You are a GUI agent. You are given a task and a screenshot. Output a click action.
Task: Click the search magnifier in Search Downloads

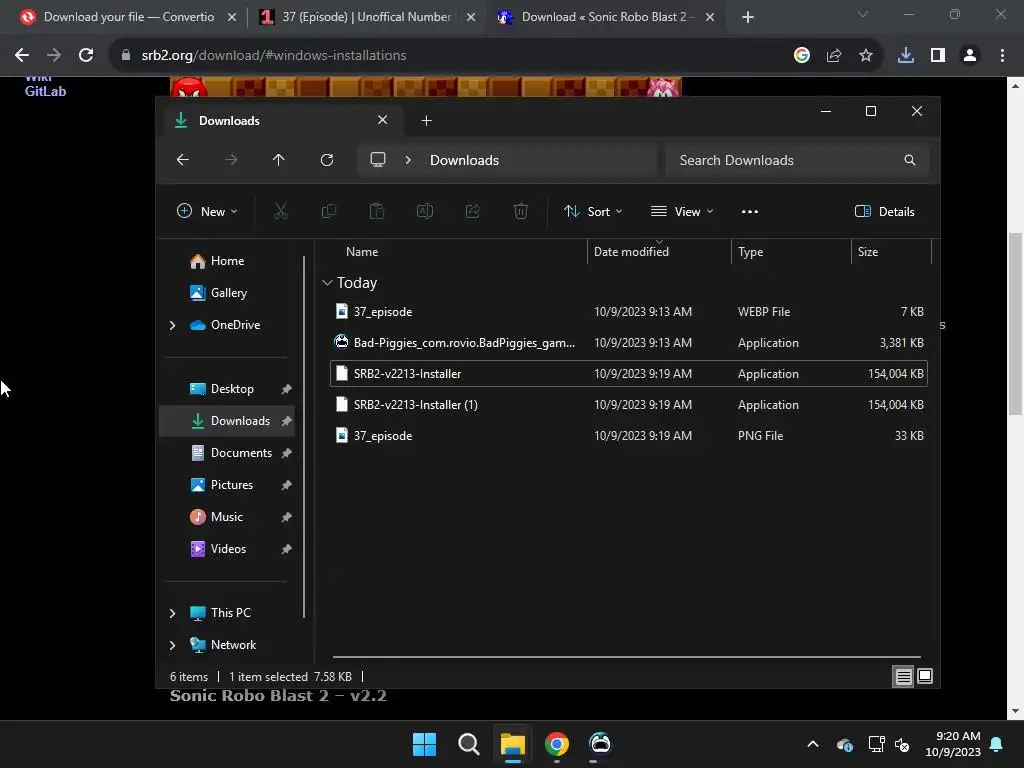pyautogui.click(x=910, y=160)
